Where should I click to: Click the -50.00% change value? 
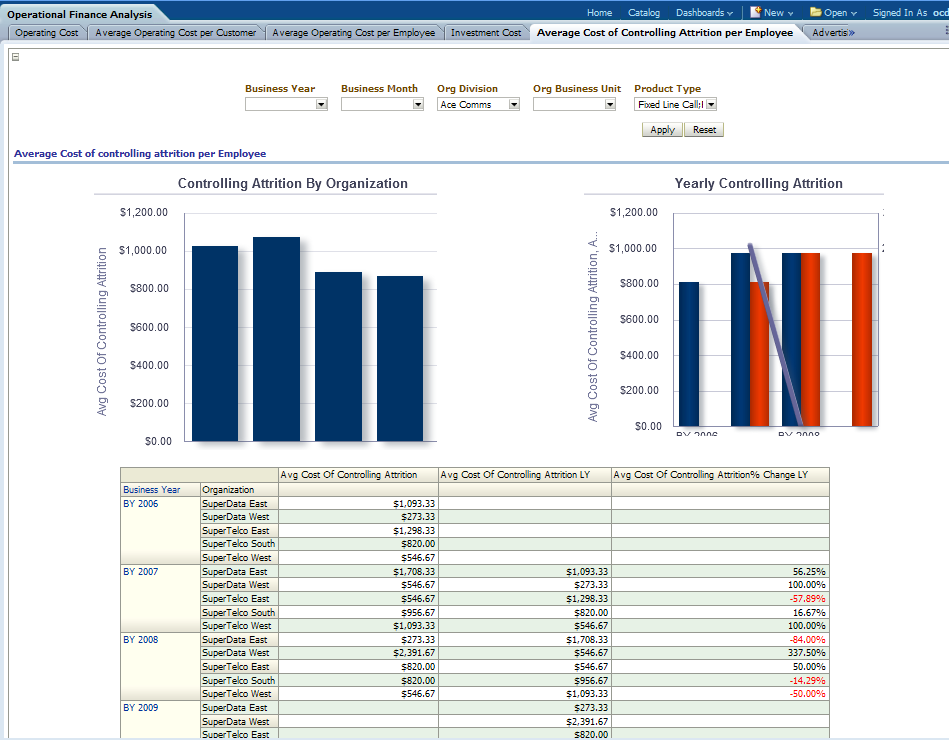pyautogui.click(x=807, y=693)
